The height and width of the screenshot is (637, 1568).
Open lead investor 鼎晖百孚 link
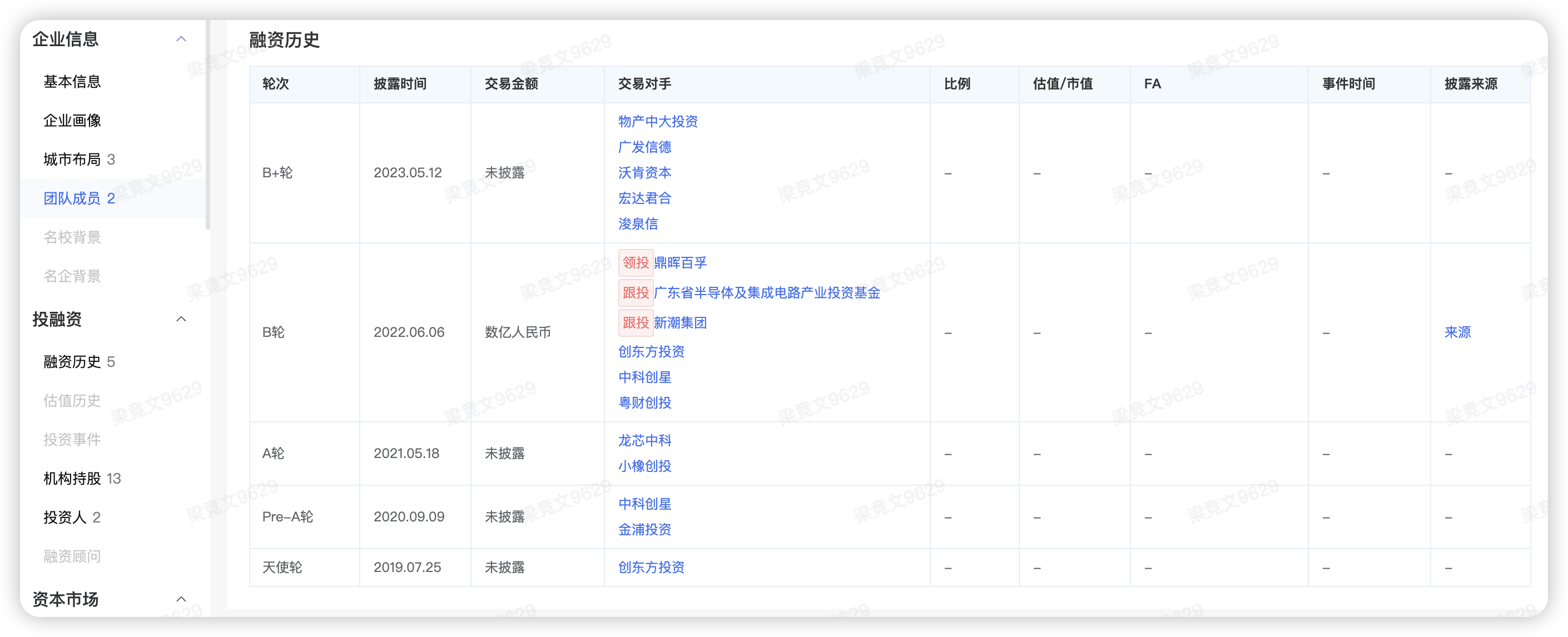click(680, 263)
